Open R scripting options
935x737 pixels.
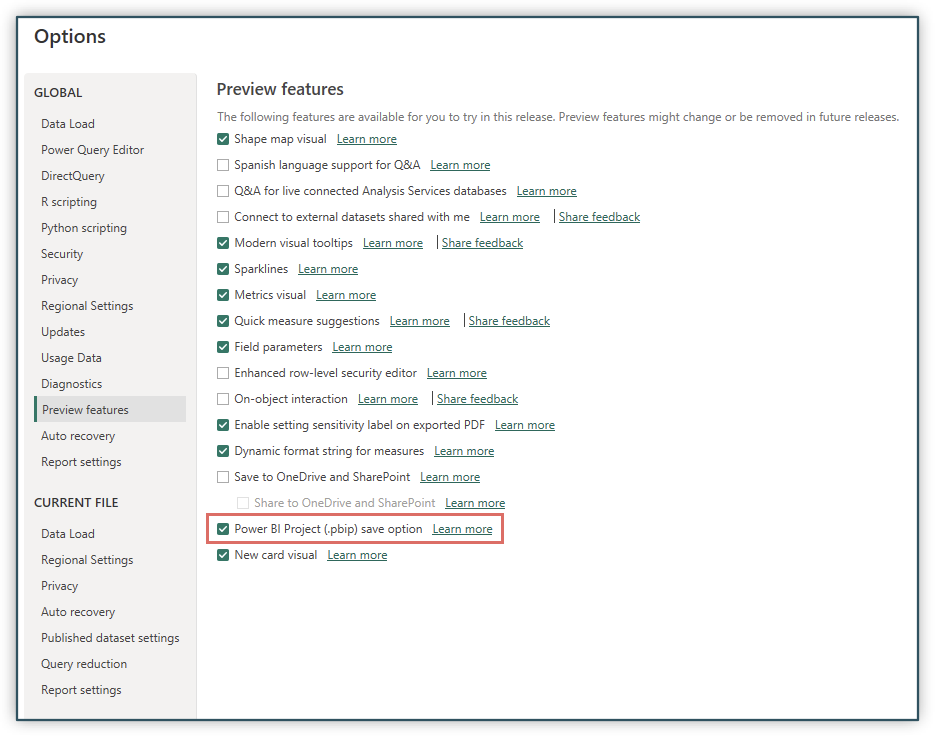(x=69, y=202)
